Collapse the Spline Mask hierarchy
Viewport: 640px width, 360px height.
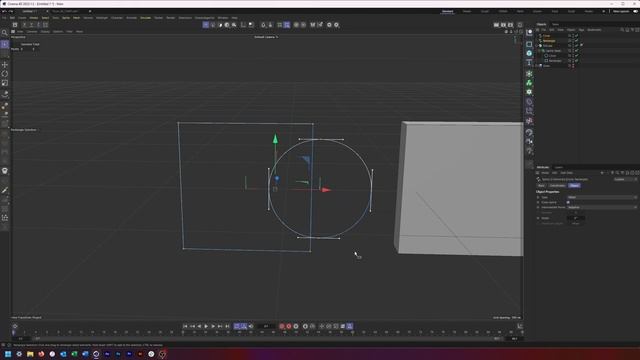pyautogui.click(x=540, y=51)
